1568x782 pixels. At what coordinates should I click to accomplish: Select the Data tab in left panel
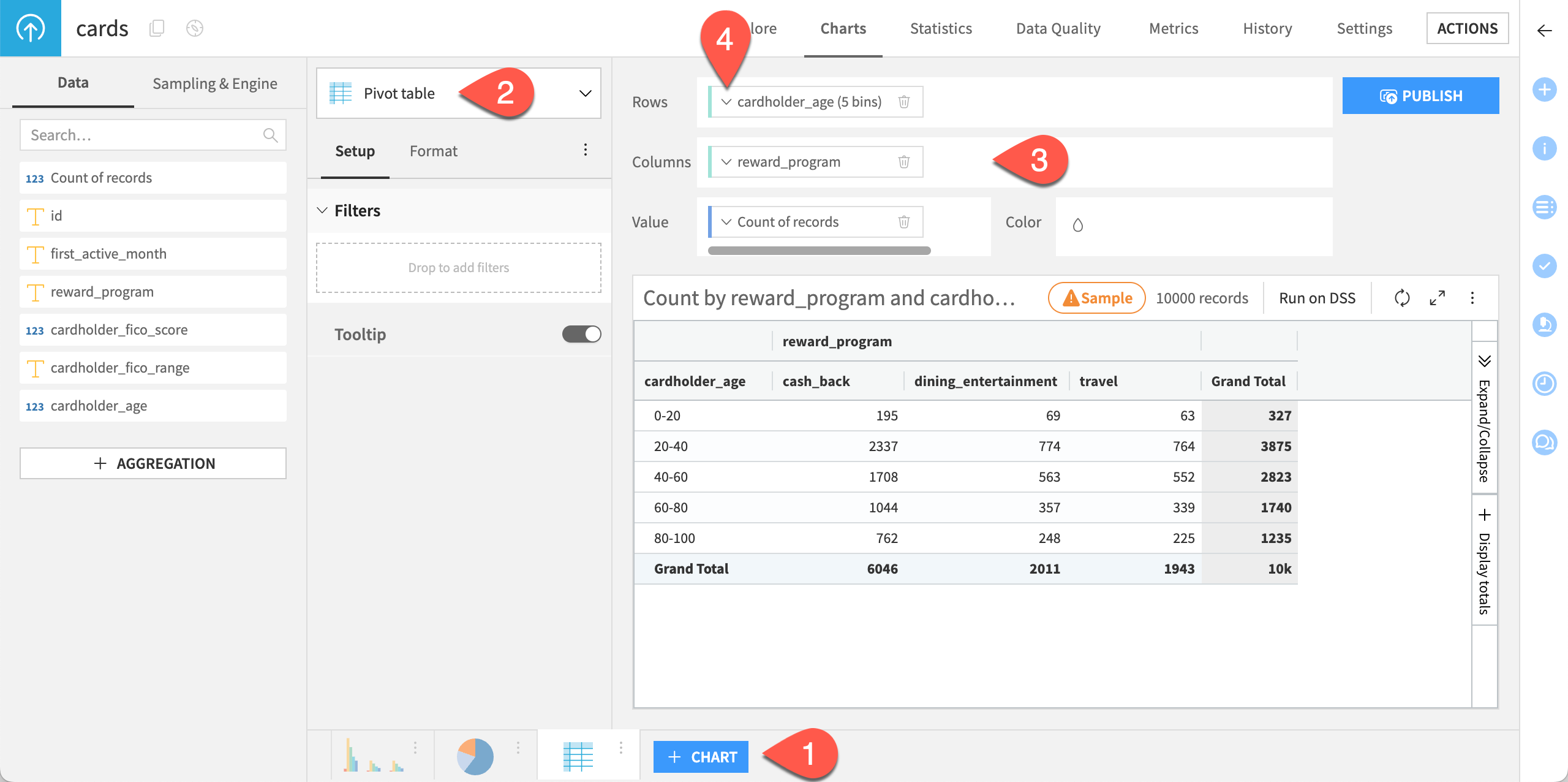click(x=73, y=83)
